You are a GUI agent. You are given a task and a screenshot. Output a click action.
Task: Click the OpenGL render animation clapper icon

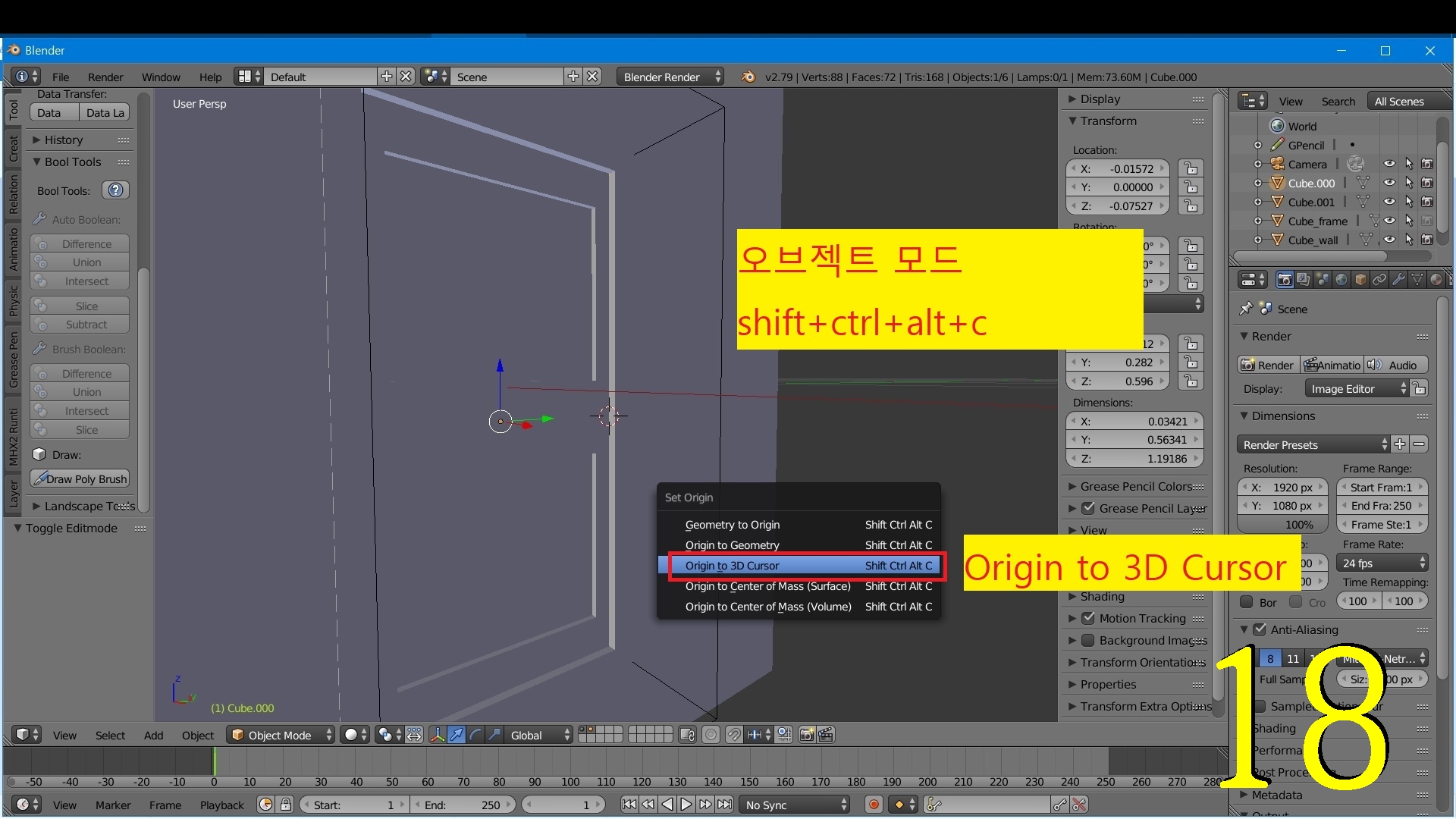[827, 735]
